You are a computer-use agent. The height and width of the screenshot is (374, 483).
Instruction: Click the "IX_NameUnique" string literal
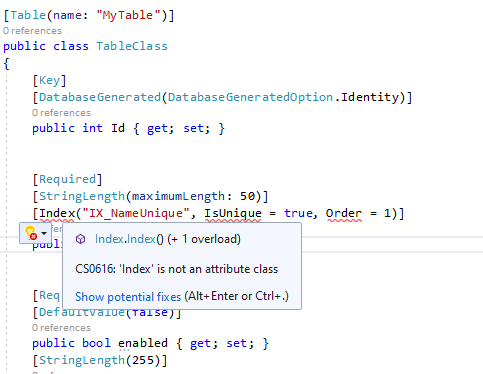(136, 213)
